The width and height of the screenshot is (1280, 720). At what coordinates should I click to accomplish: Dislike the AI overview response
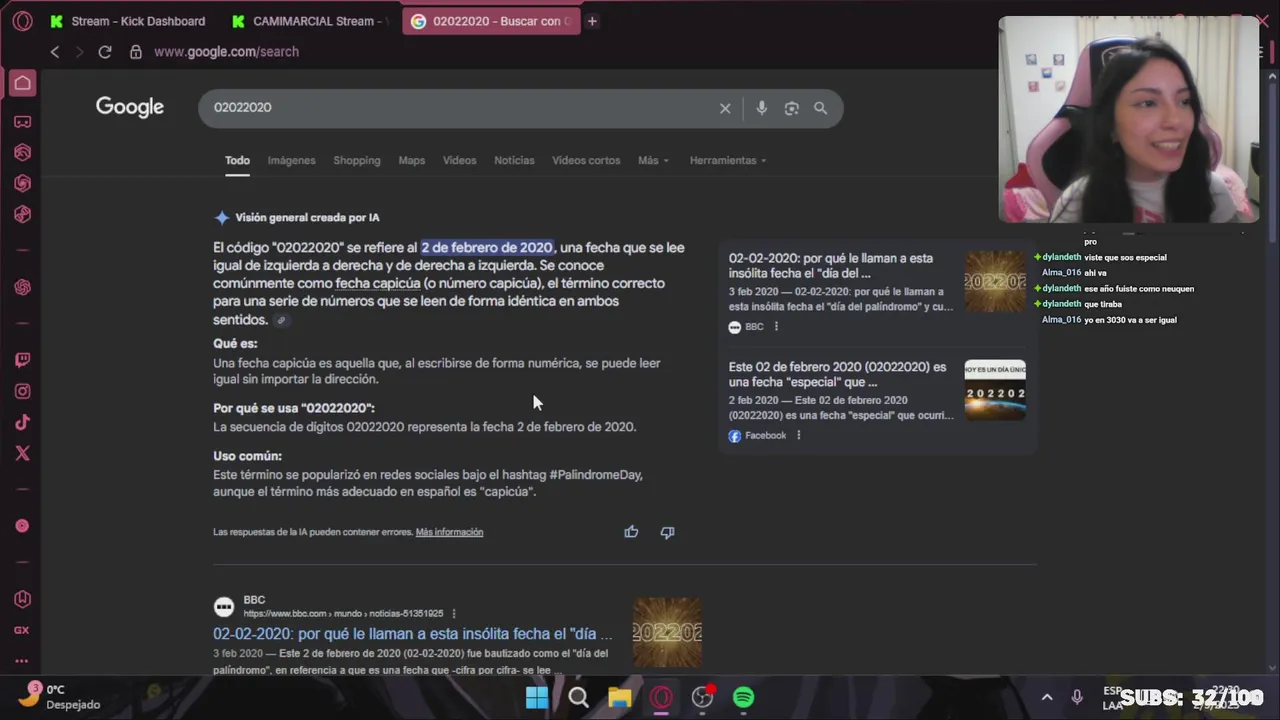(667, 532)
